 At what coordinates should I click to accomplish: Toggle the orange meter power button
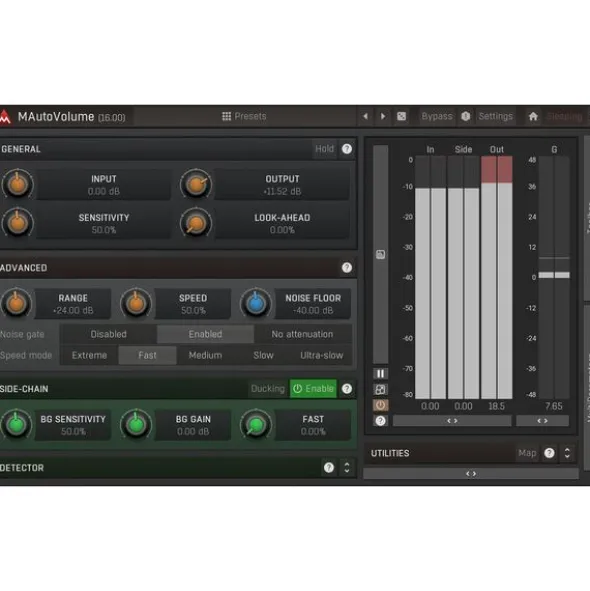tap(380, 405)
